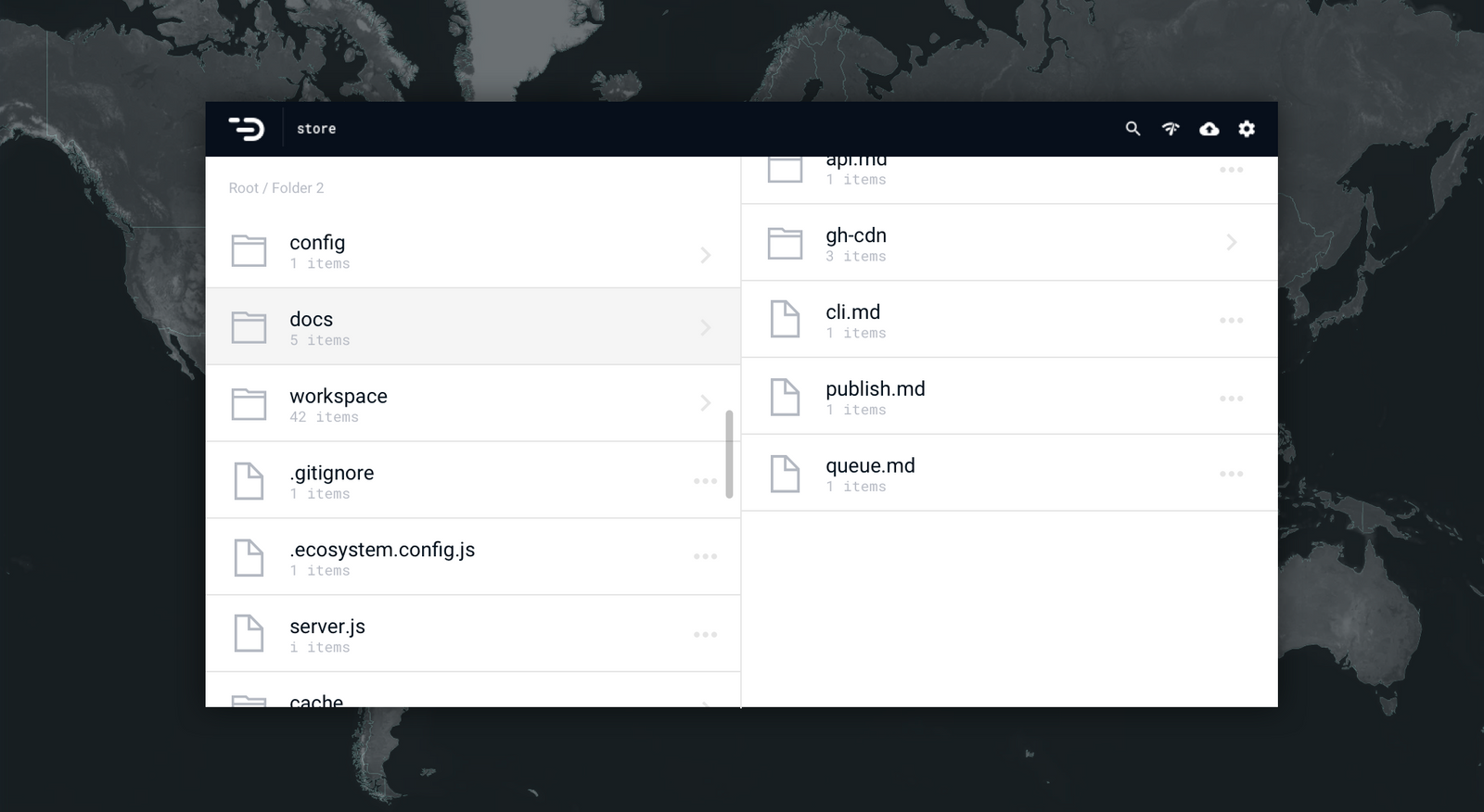Go to Root in the breadcrumb
Viewport: 1484px width, 812px height.
[243, 188]
